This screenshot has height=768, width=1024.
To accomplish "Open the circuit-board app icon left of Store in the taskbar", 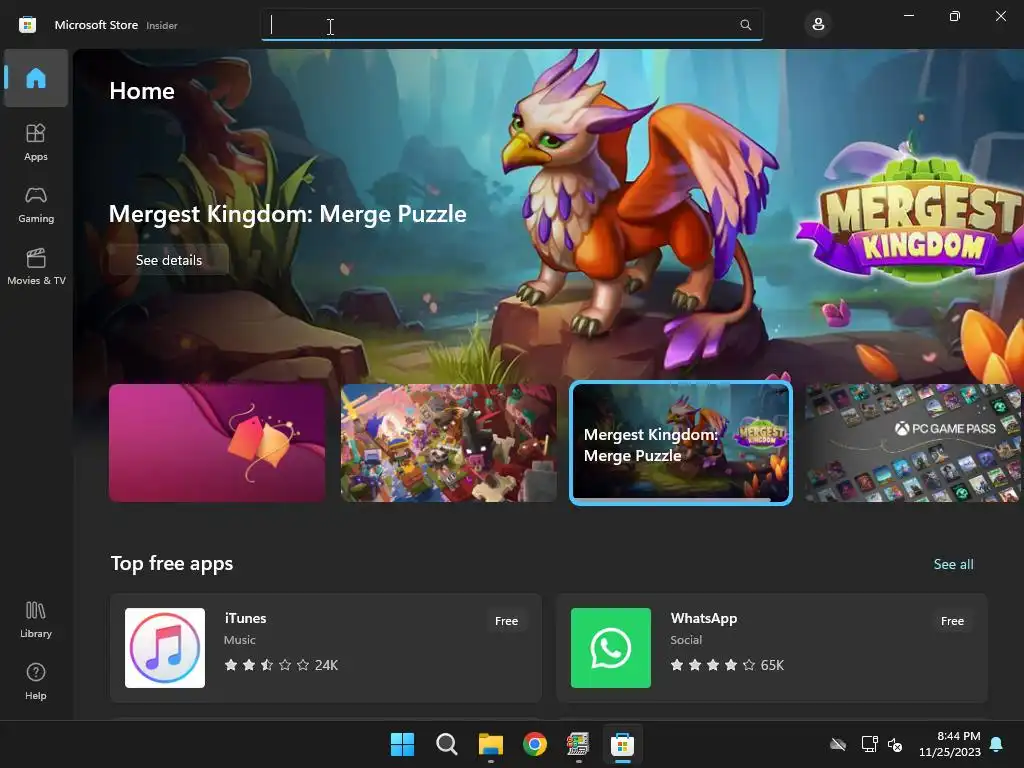I will (x=579, y=744).
